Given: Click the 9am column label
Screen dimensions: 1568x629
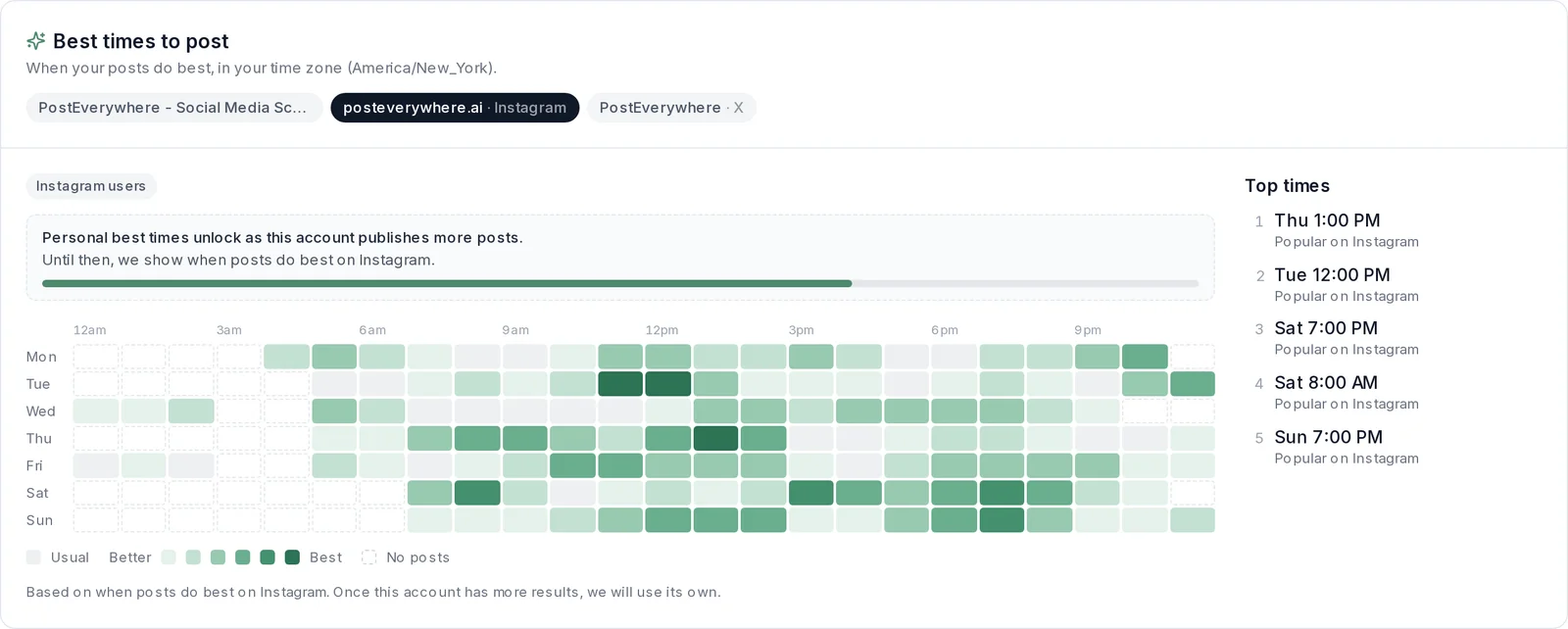Looking at the screenshot, I should [515, 330].
